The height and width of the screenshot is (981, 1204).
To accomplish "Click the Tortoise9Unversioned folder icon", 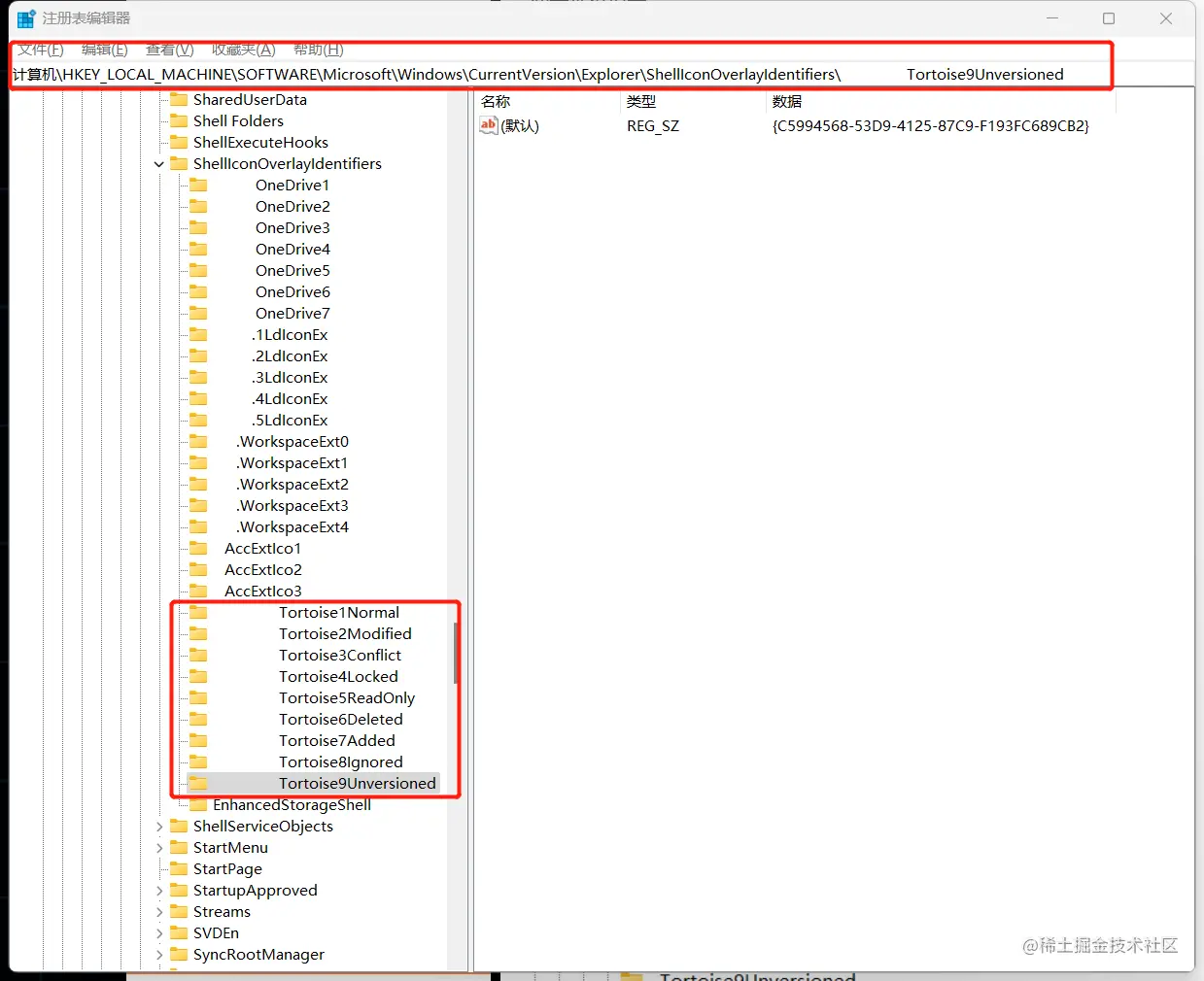I will pos(198,783).
